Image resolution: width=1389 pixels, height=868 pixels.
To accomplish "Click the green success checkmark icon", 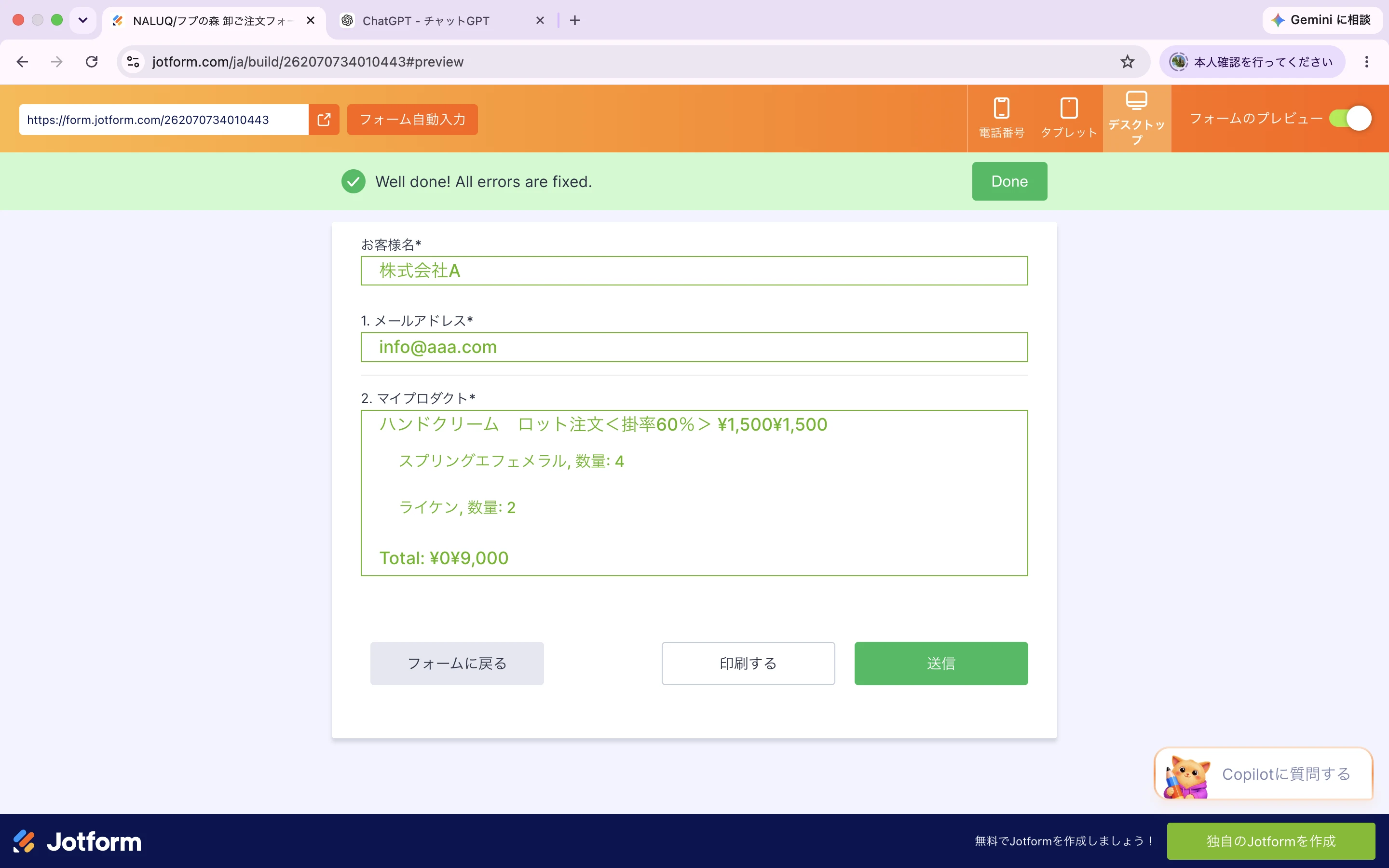I will click(353, 181).
